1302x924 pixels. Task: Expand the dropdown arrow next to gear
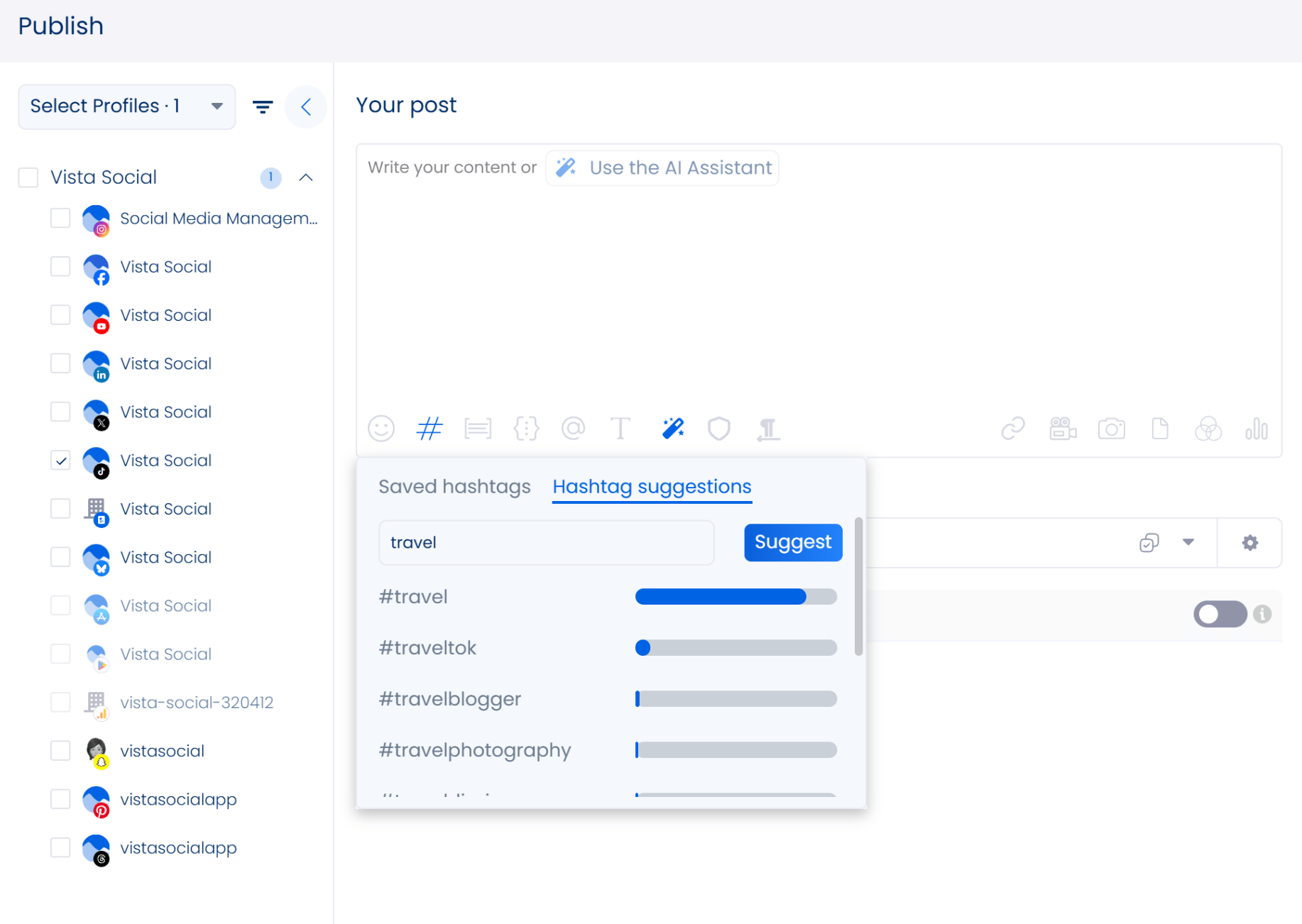[1188, 543]
